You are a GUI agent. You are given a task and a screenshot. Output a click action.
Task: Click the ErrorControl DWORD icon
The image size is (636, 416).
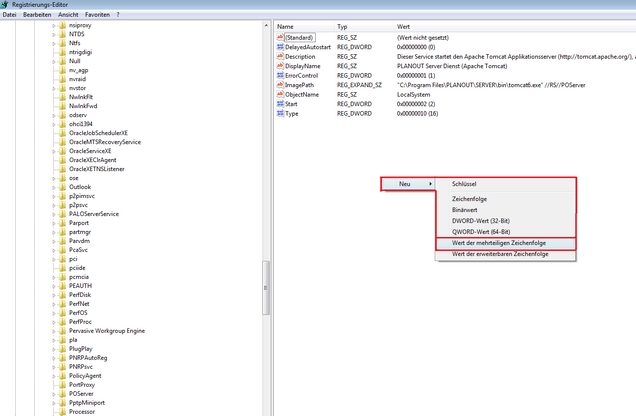[x=280, y=75]
